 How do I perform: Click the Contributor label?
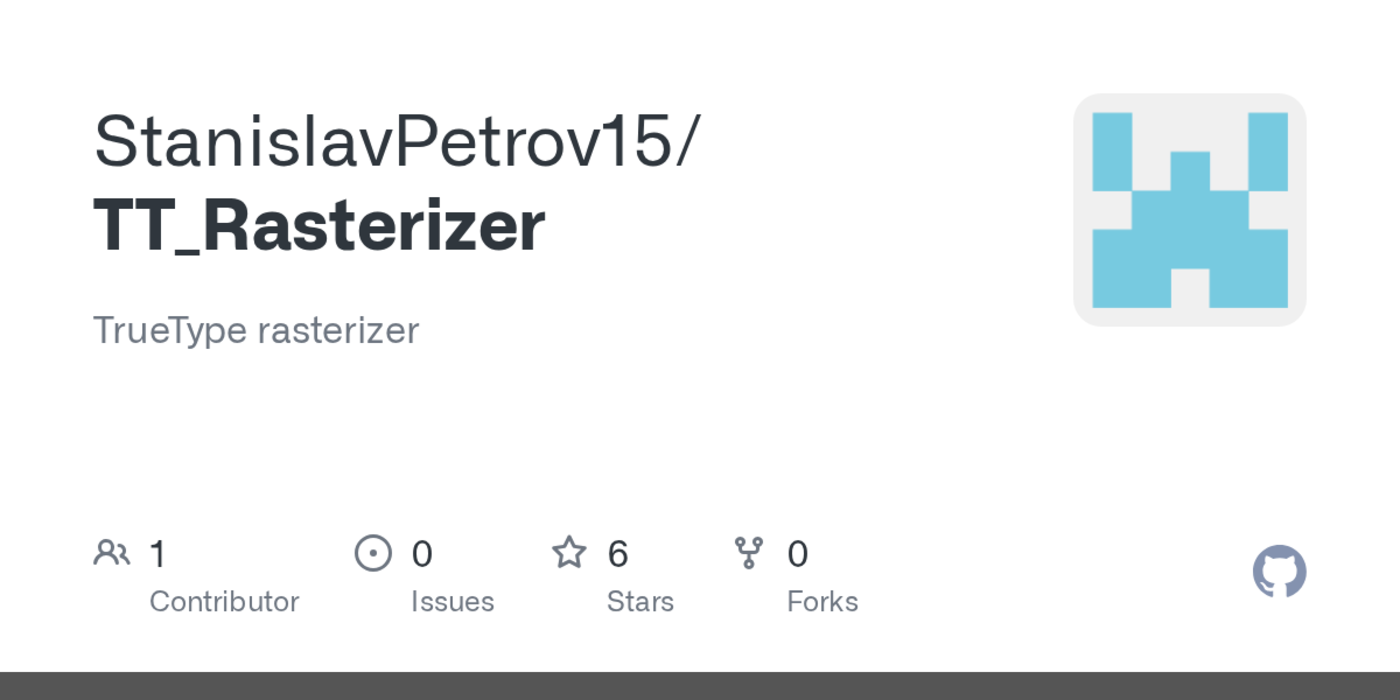[224, 602]
